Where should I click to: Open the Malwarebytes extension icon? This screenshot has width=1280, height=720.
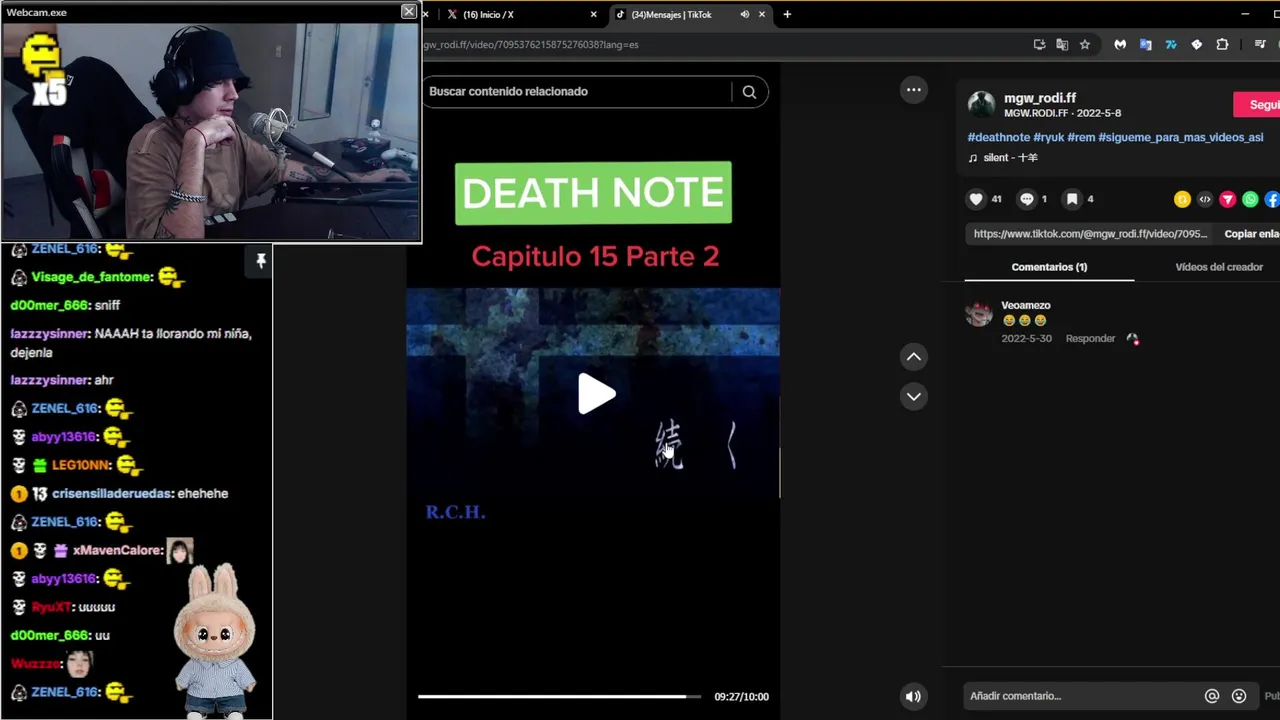tap(1120, 44)
